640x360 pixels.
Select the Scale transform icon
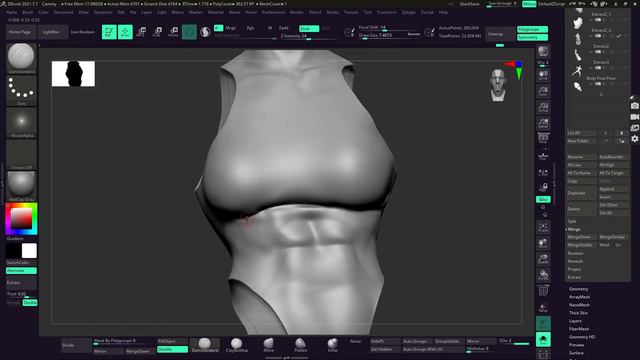157,32
